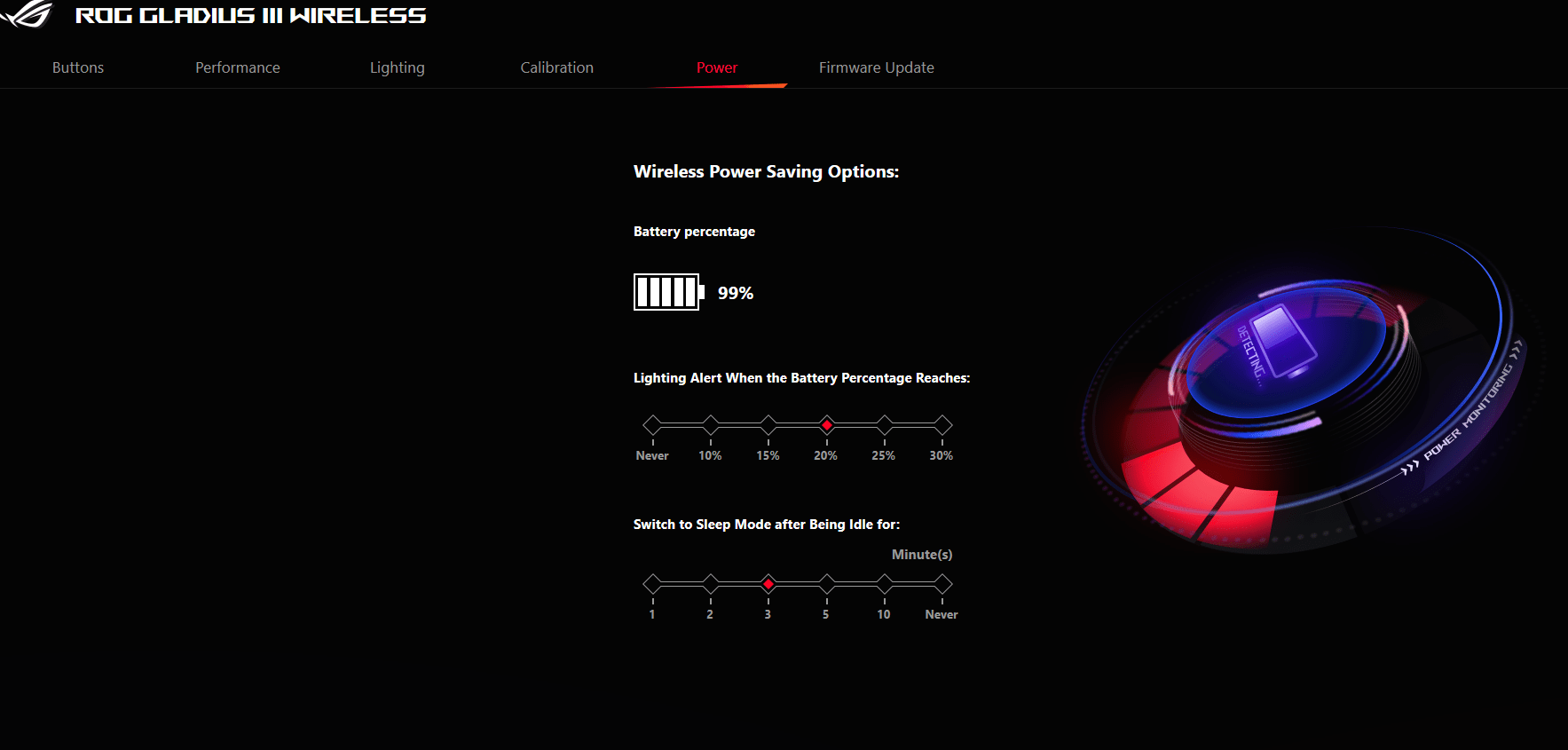
Task: Select 10 minutes sleep mode idle
Action: pyautogui.click(x=884, y=584)
